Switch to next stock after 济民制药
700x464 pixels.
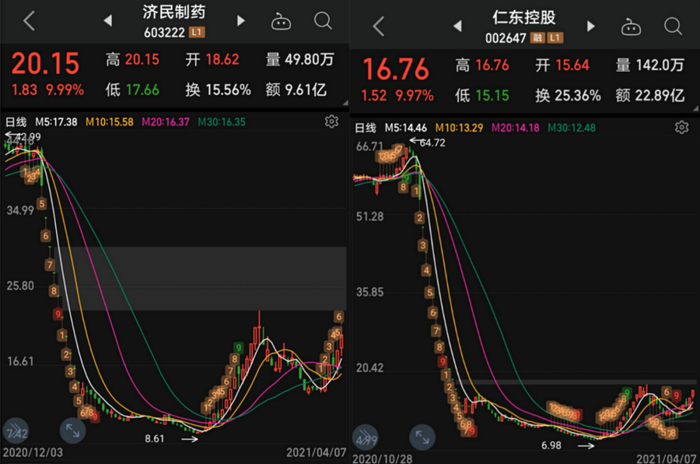pos(241,21)
